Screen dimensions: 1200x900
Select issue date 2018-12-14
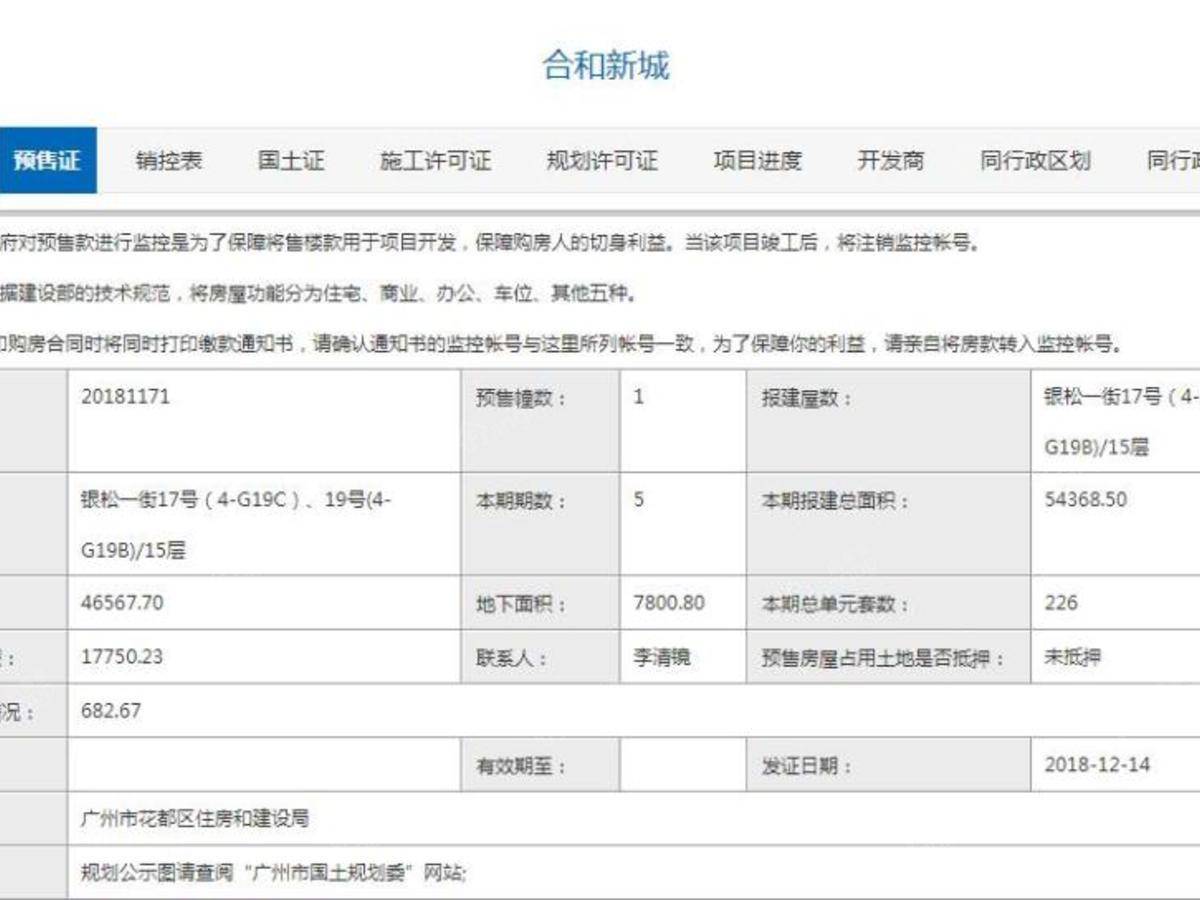point(1097,765)
